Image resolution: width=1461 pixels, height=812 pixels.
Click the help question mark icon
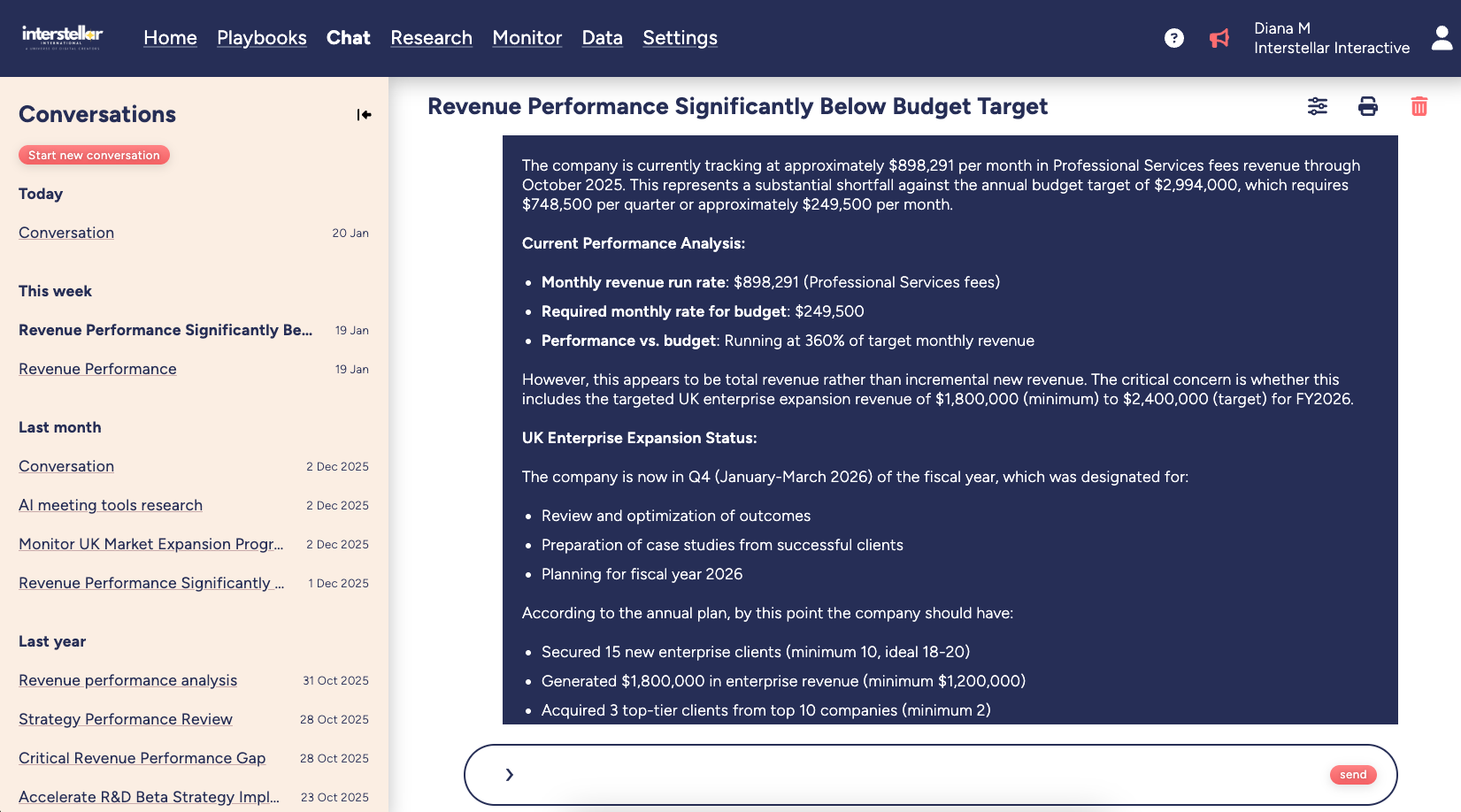click(1173, 38)
